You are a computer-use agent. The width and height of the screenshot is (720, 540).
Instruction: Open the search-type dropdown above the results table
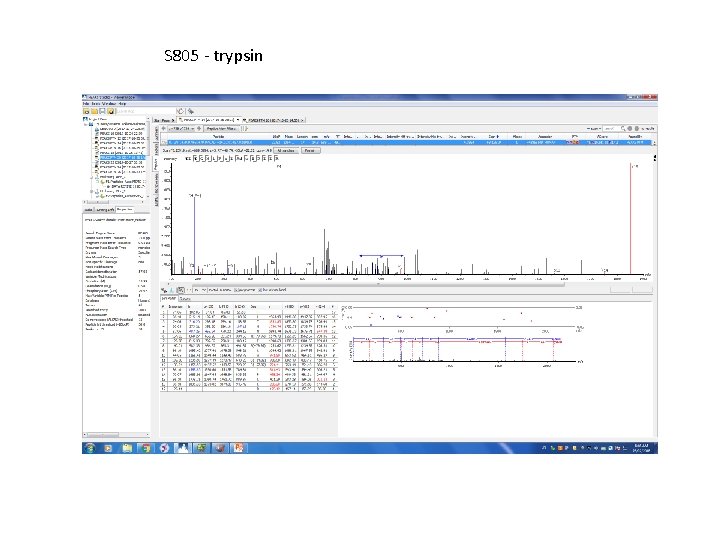pos(594,129)
